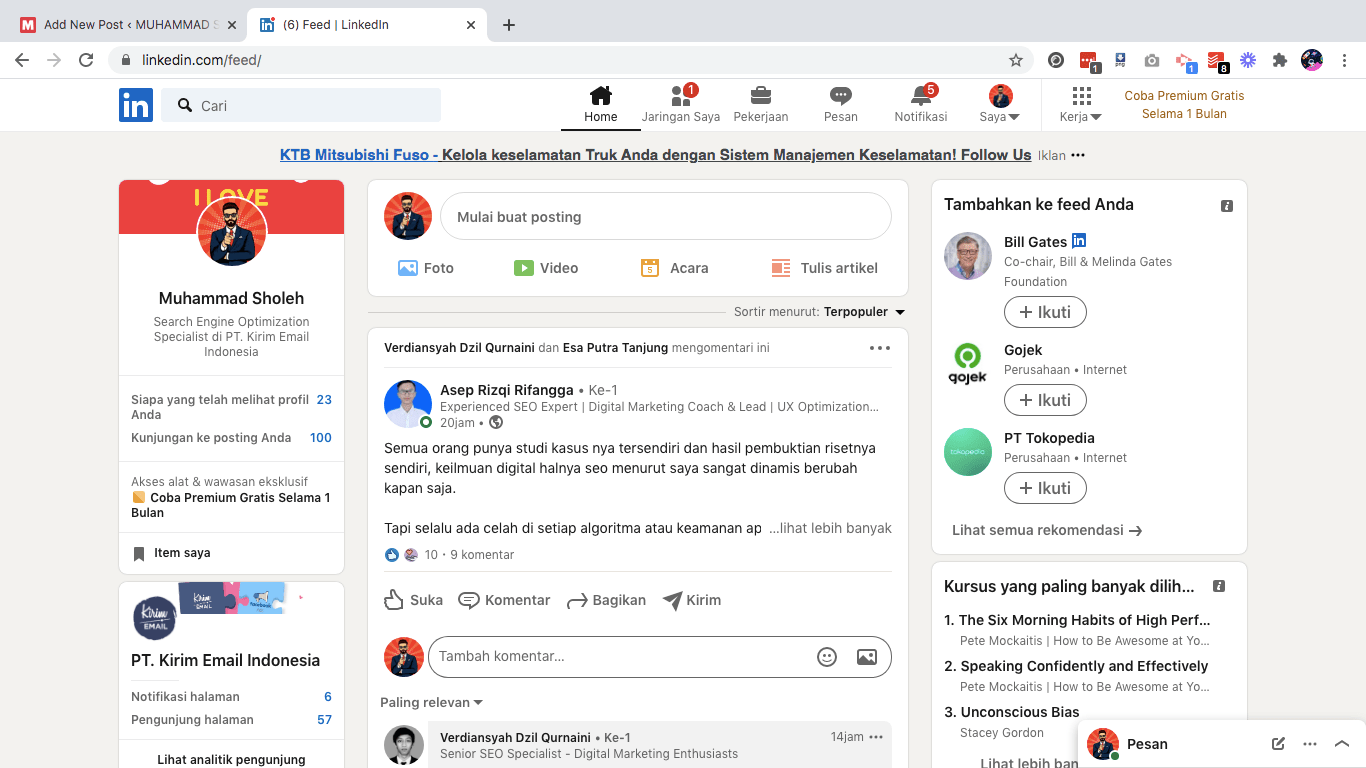Open ad options three-dot menu
1366x768 pixels.
(x=1078, y=155)
